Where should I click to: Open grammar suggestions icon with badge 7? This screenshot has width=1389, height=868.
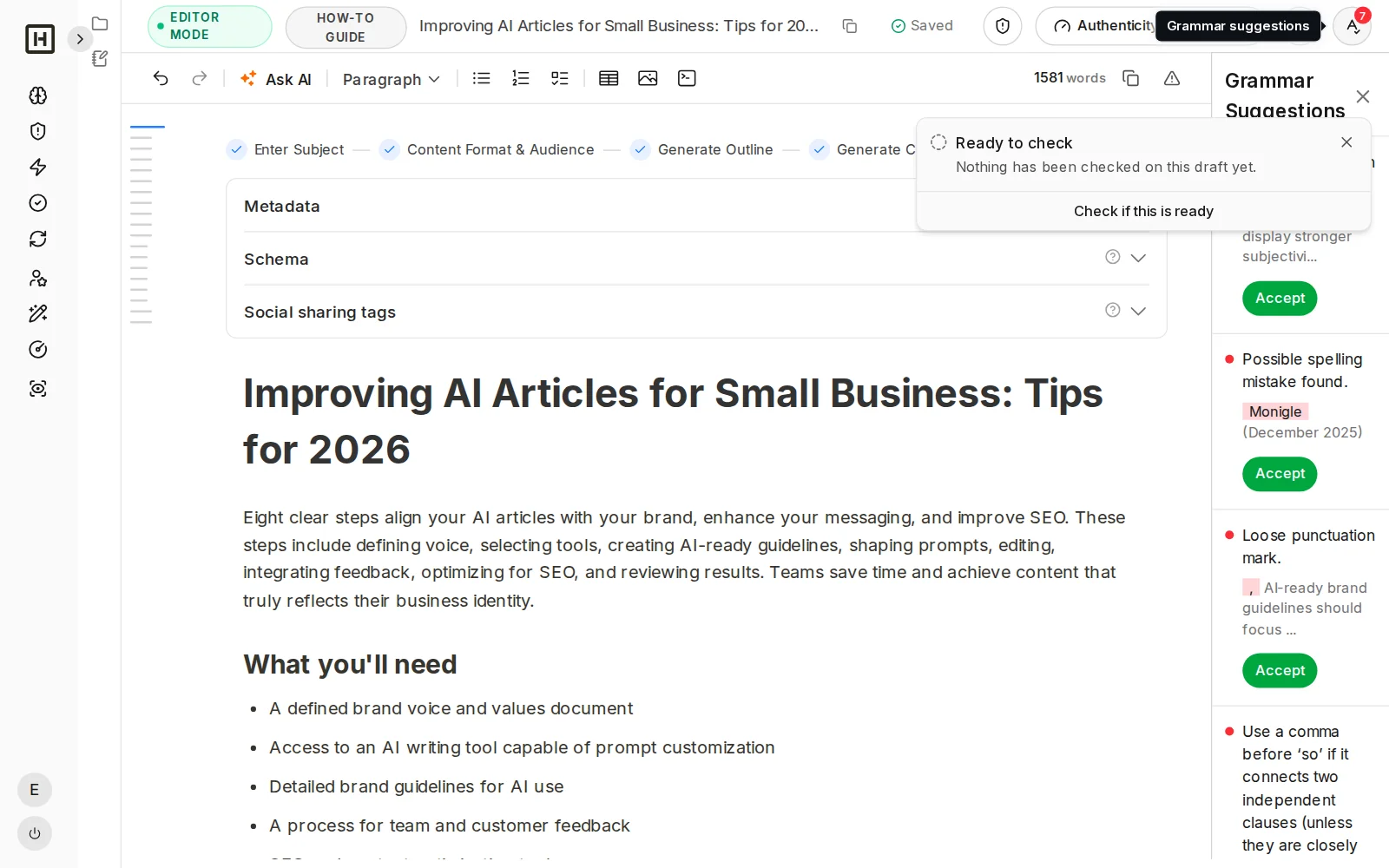pyautogui.click(x=1352, y=26)
